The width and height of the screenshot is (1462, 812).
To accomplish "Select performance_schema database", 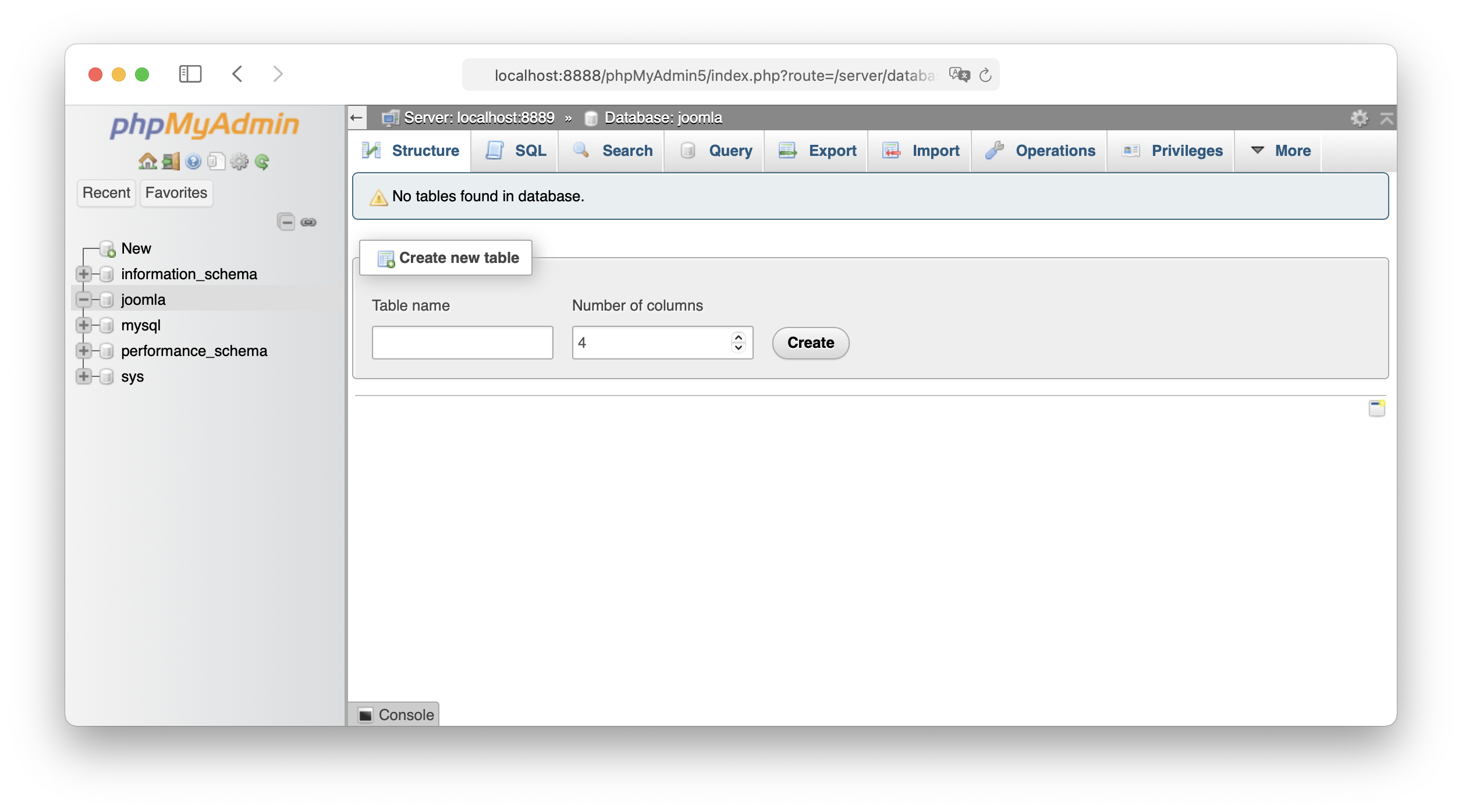I will pos(194,351).
